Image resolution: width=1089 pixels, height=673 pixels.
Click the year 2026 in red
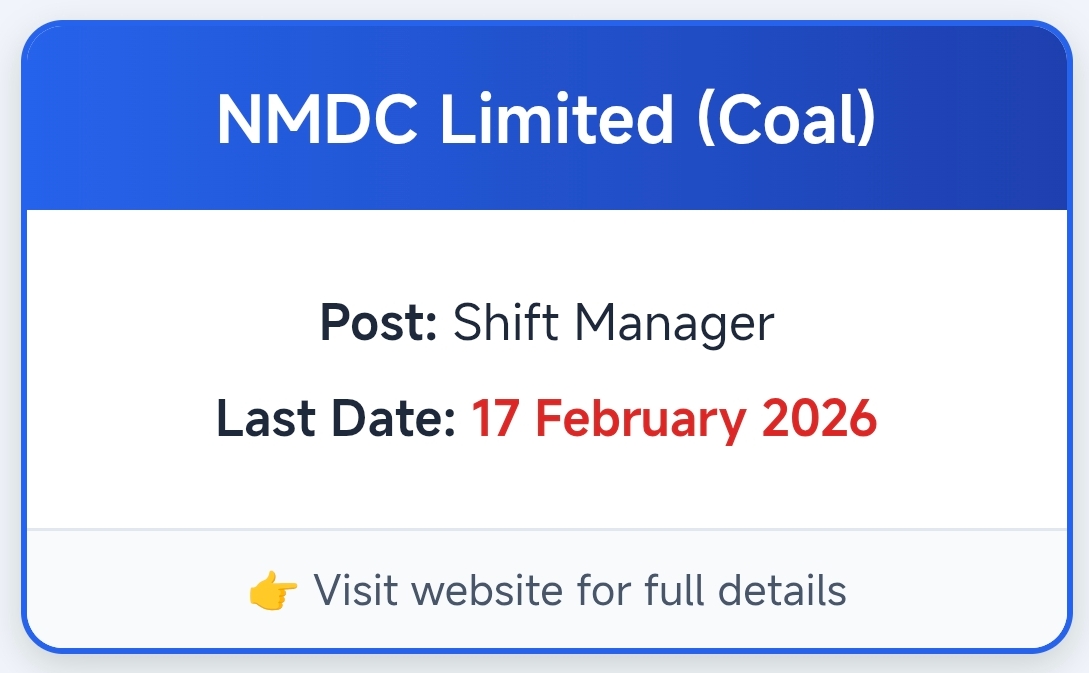tap(819, 419)
